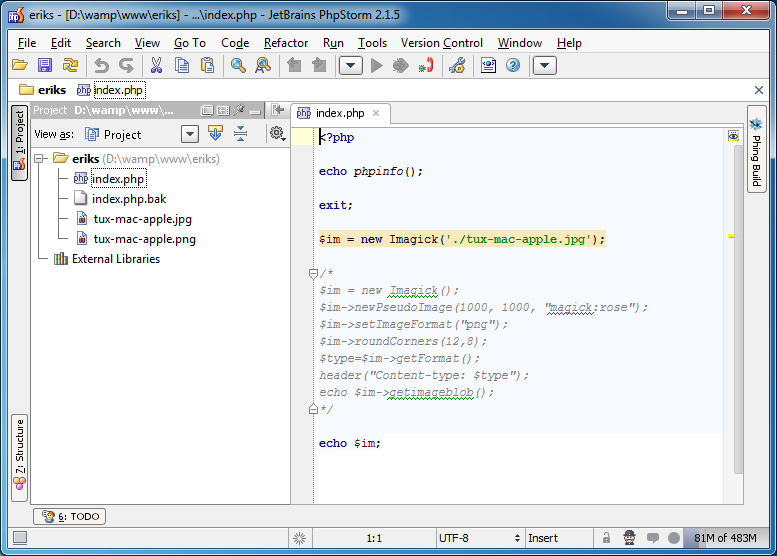The width and height of the screenshot is (777, 556).
Task: Click the Collapse All icon
Action: [x=241, y=133]
